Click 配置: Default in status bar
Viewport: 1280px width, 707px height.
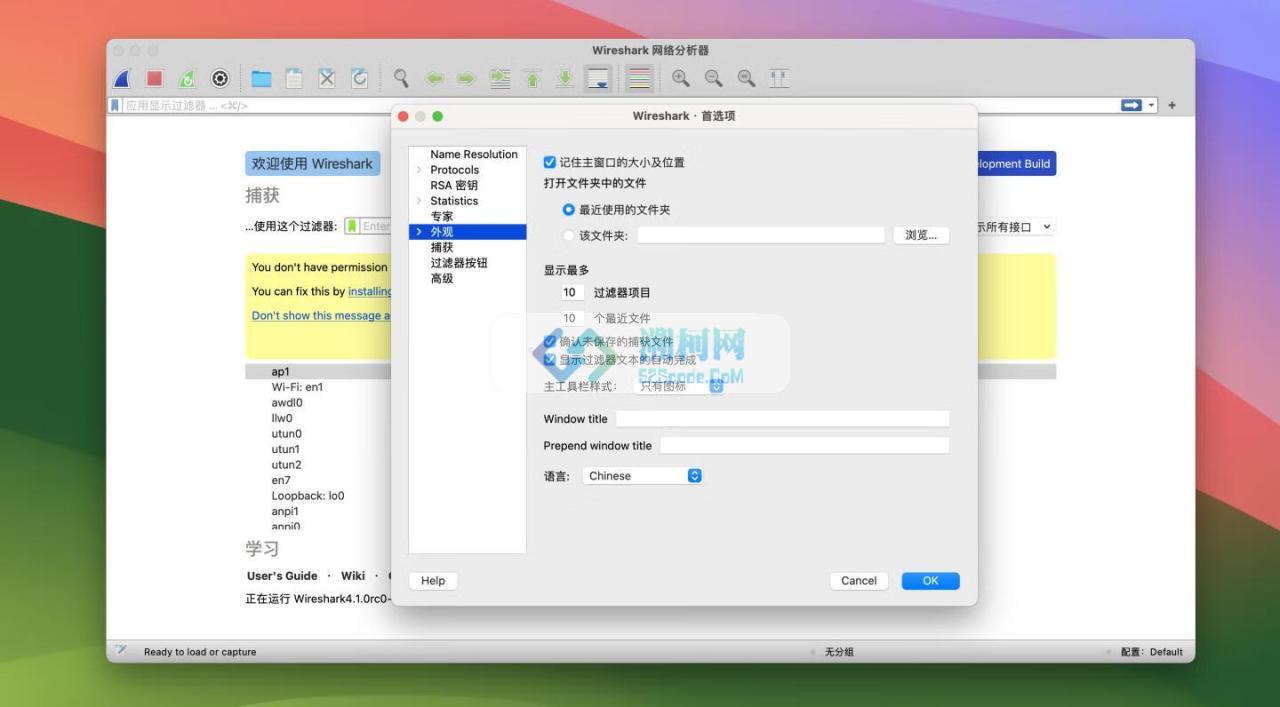point(1151,652)
